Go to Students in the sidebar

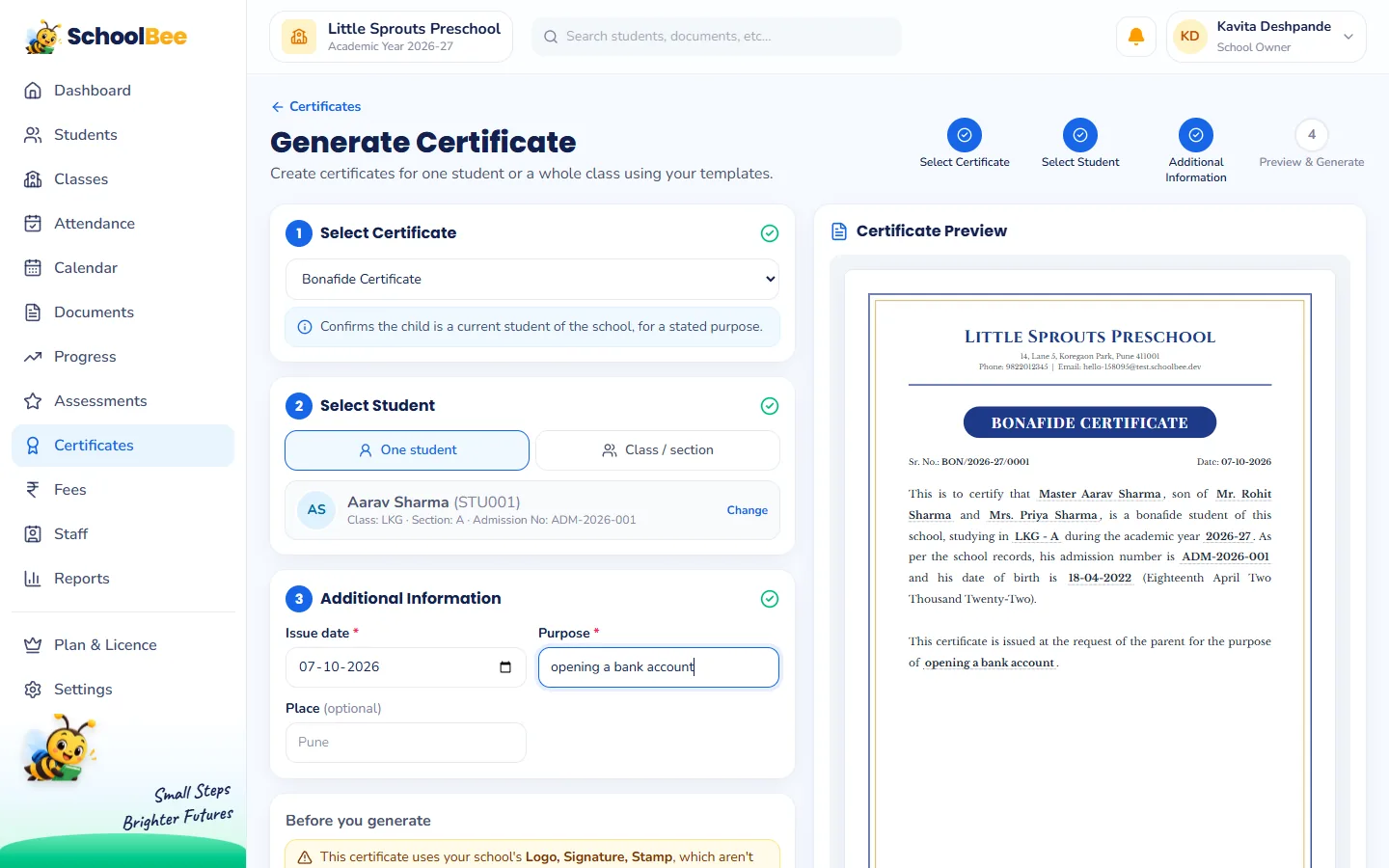pos(123,135)
